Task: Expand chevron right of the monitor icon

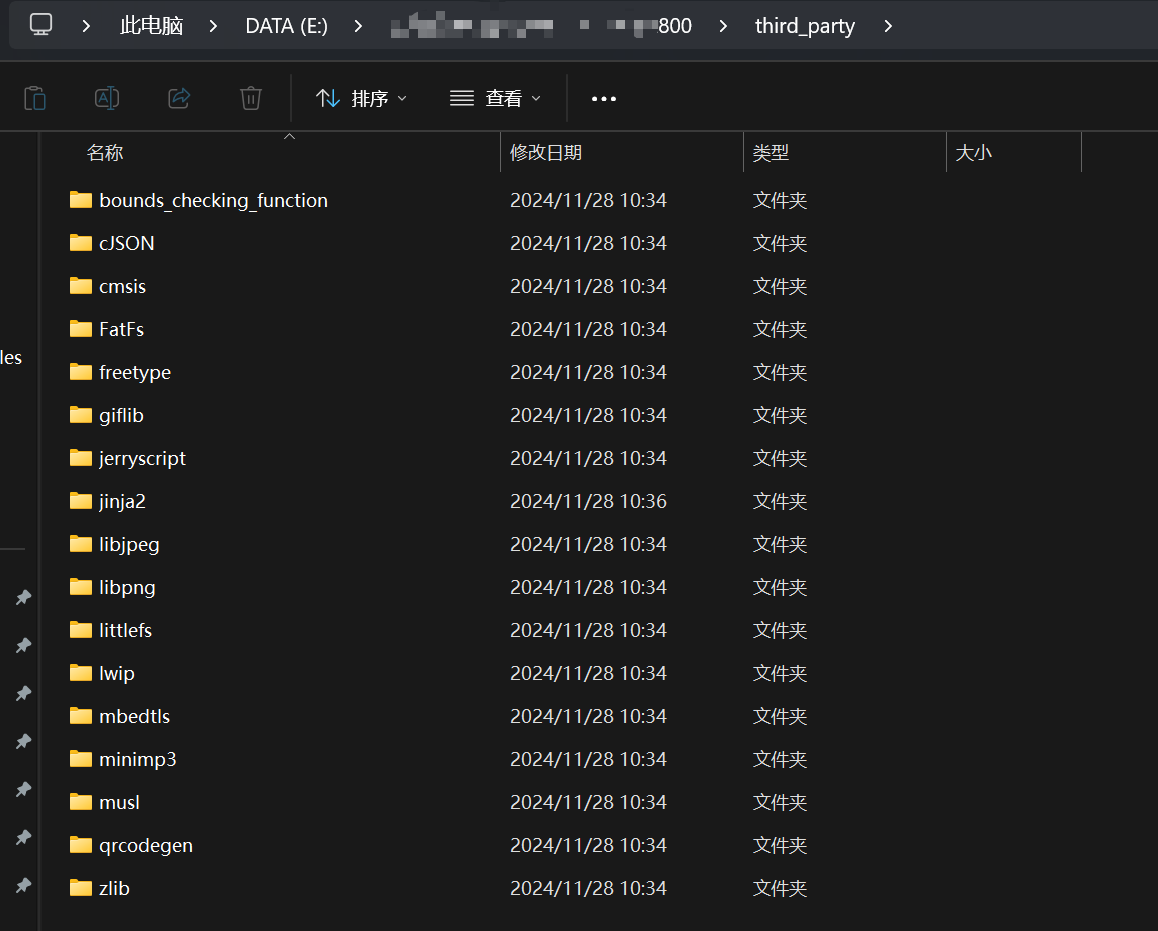Action: point(86,27)
